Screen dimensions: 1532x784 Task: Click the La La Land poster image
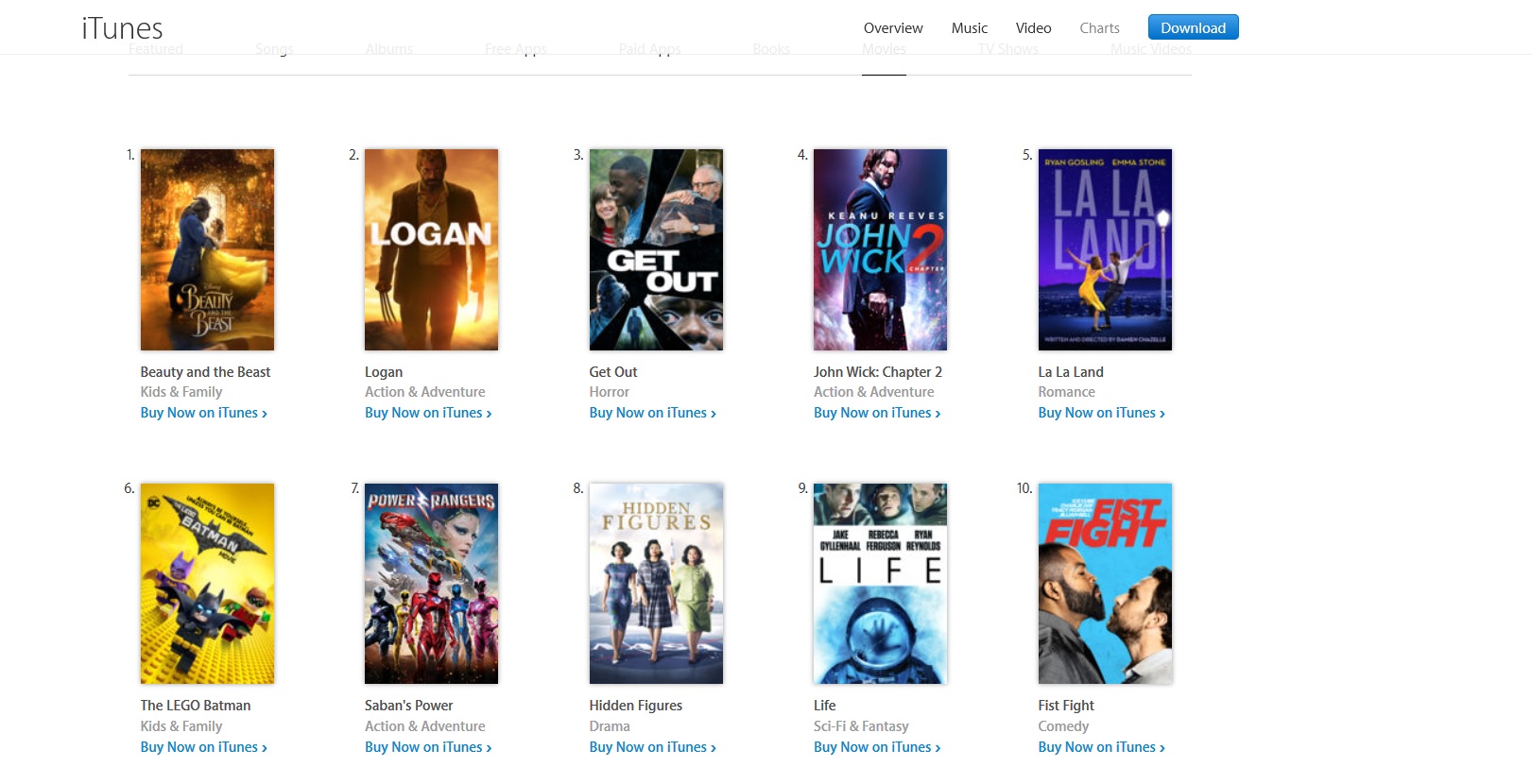[1105, 249]
